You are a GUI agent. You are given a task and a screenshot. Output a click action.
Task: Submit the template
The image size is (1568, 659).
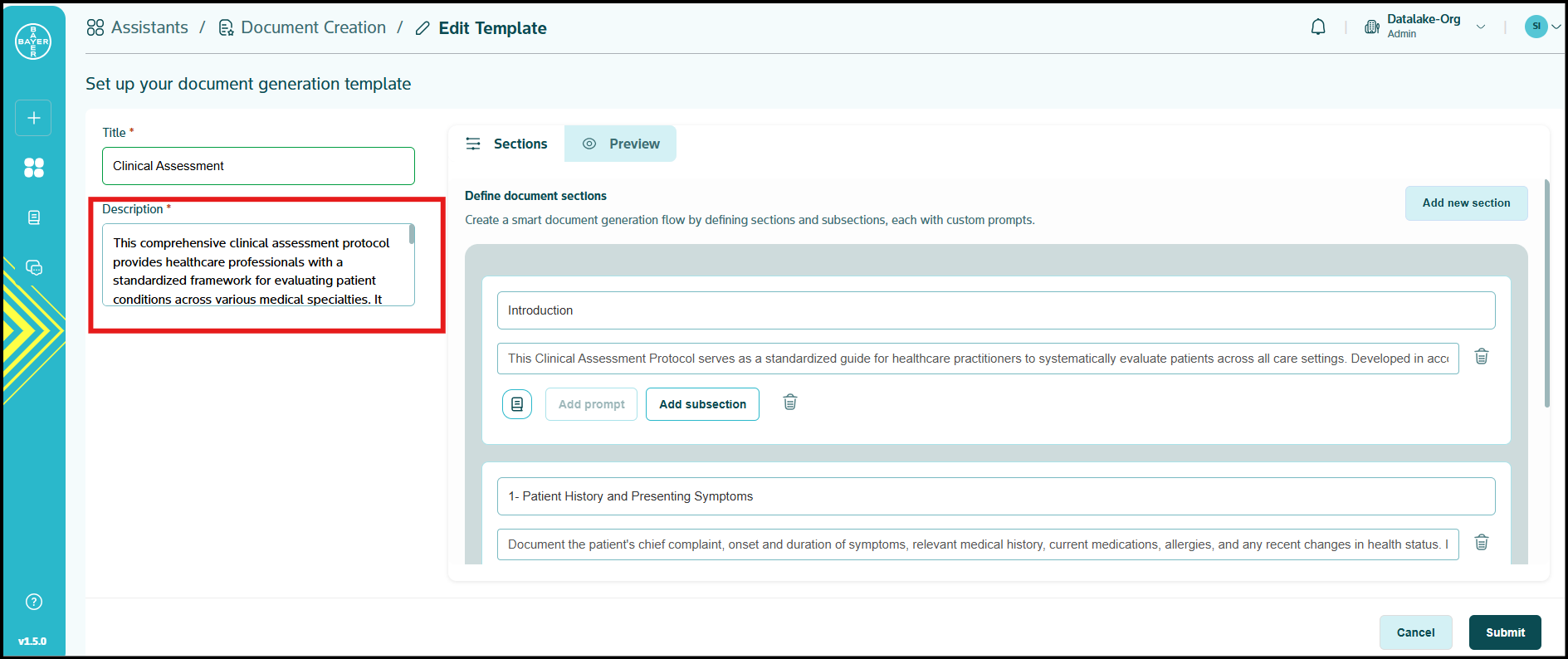pyautogui.click(x=1504, y=632)
